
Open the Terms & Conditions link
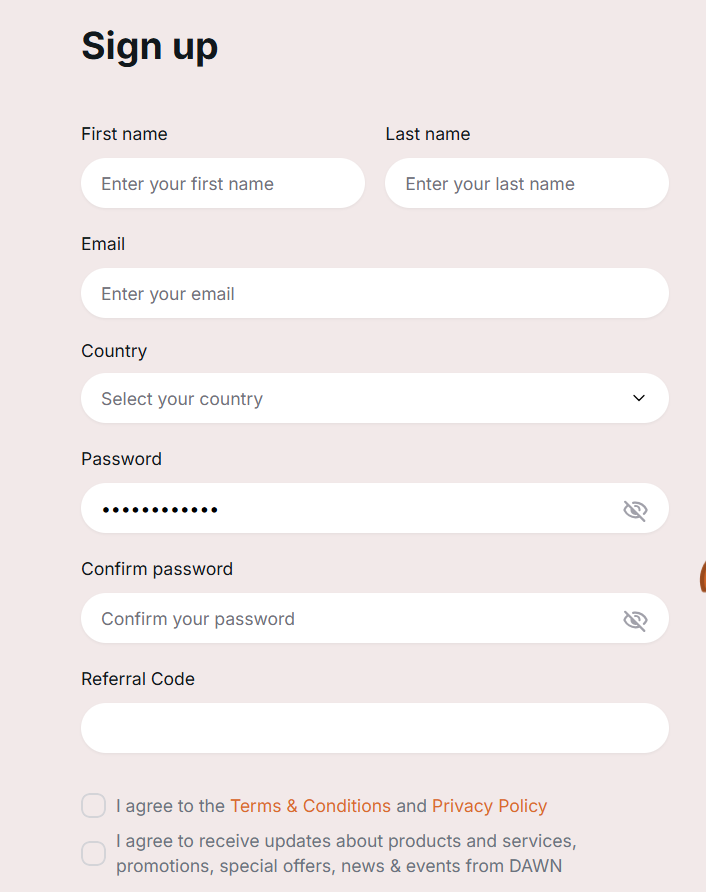pyautogui.click(x=310, y=806)
